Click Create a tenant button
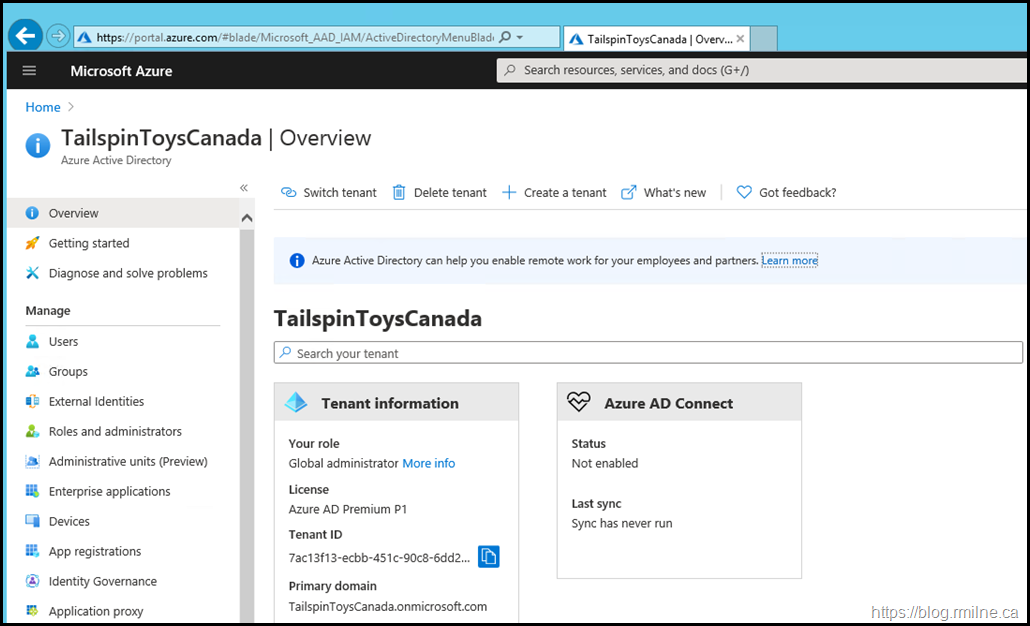Image resolution: width=1030 pixels, height=626 pixels. 554,193
